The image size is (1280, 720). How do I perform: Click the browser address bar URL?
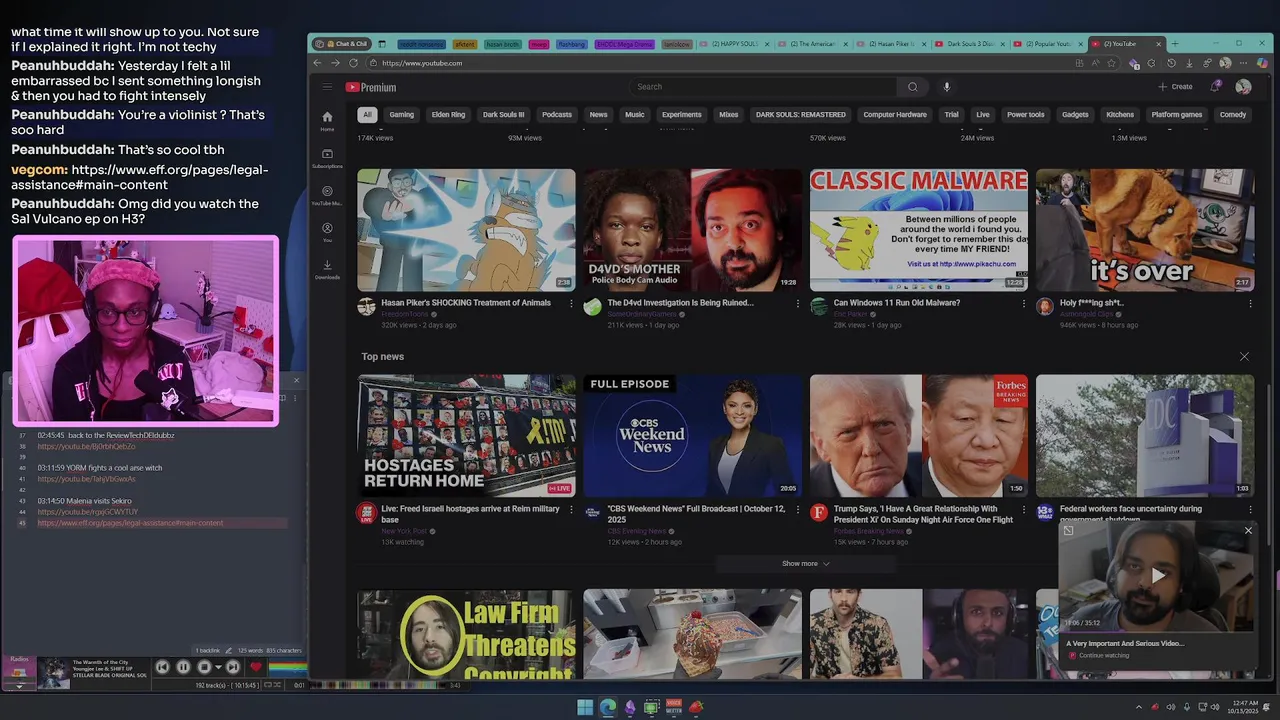[422, 63]
